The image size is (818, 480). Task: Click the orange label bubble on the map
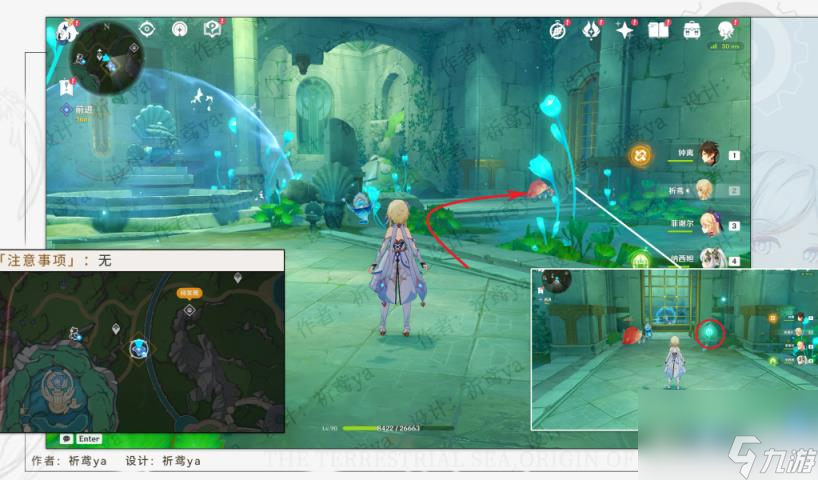[189, 293]
